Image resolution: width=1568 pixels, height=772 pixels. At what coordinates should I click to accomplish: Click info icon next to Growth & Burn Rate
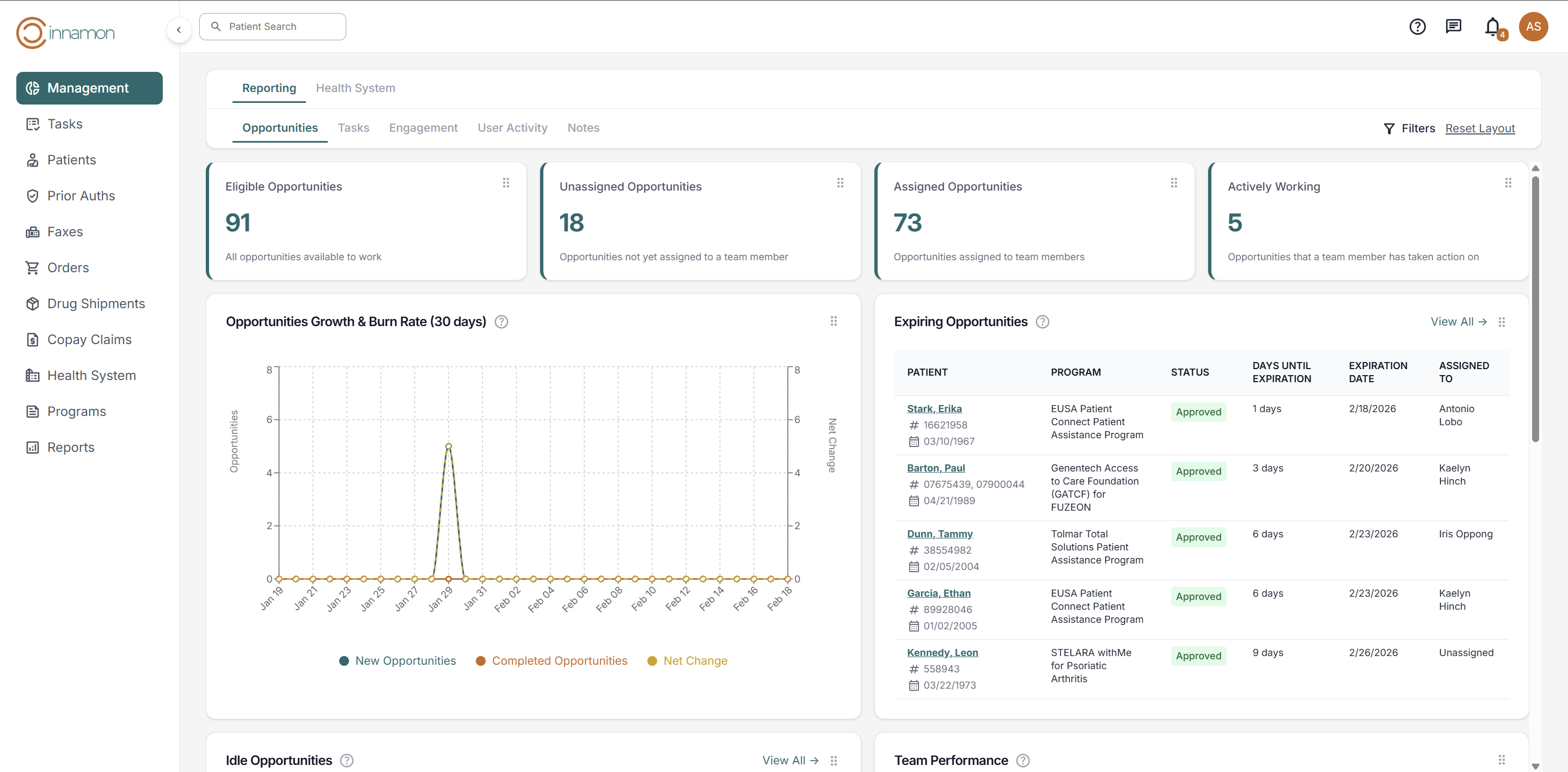[501, 321]
